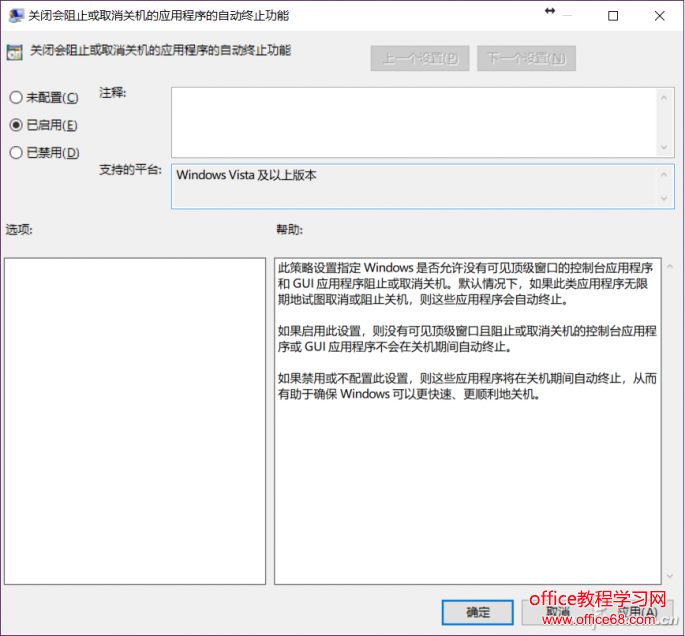The image size is (685, 636).
Task: Click the supported platform scroll up arrow
Action: coord(664,175)
